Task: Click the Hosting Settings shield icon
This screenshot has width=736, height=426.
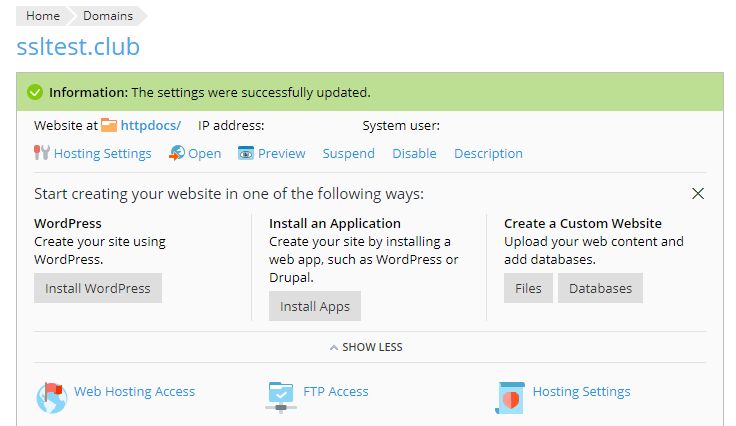Action: (x=511, y=396)
